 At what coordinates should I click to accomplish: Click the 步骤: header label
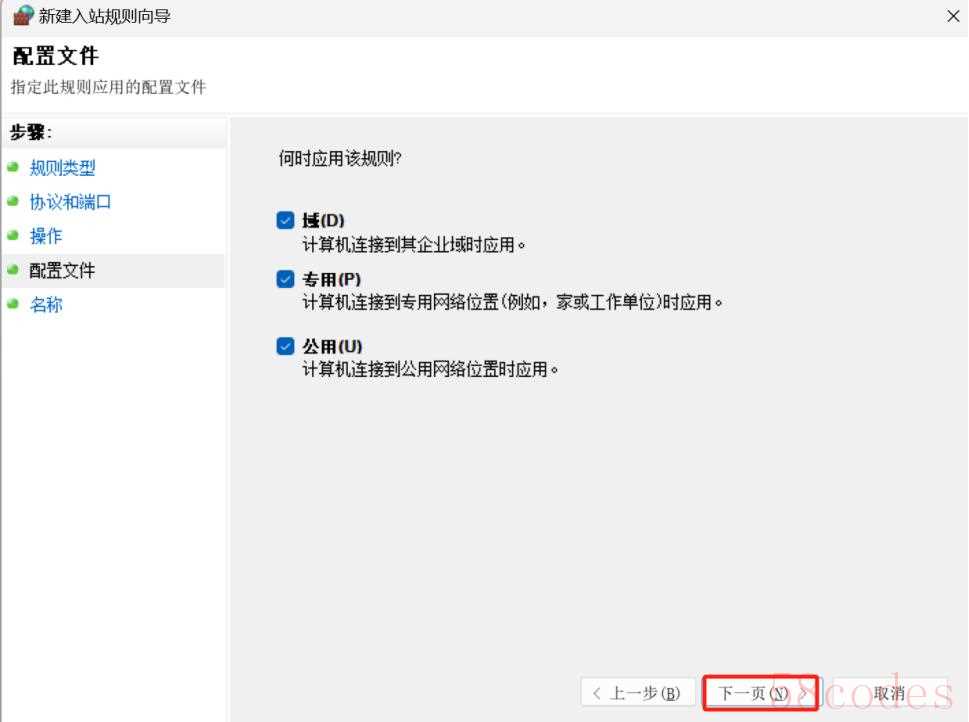(x=31, y=132)
